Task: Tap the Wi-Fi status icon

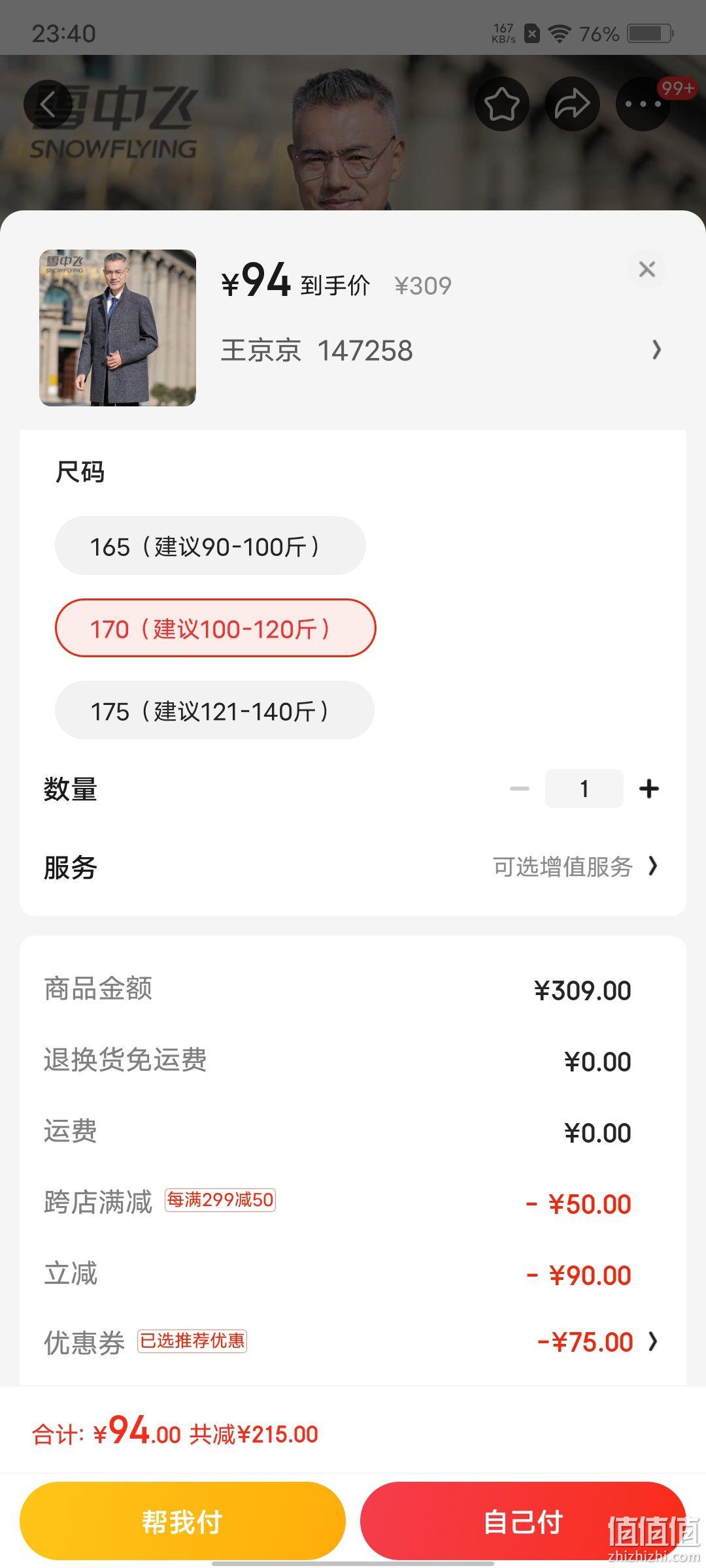Action: click(560, 33)
